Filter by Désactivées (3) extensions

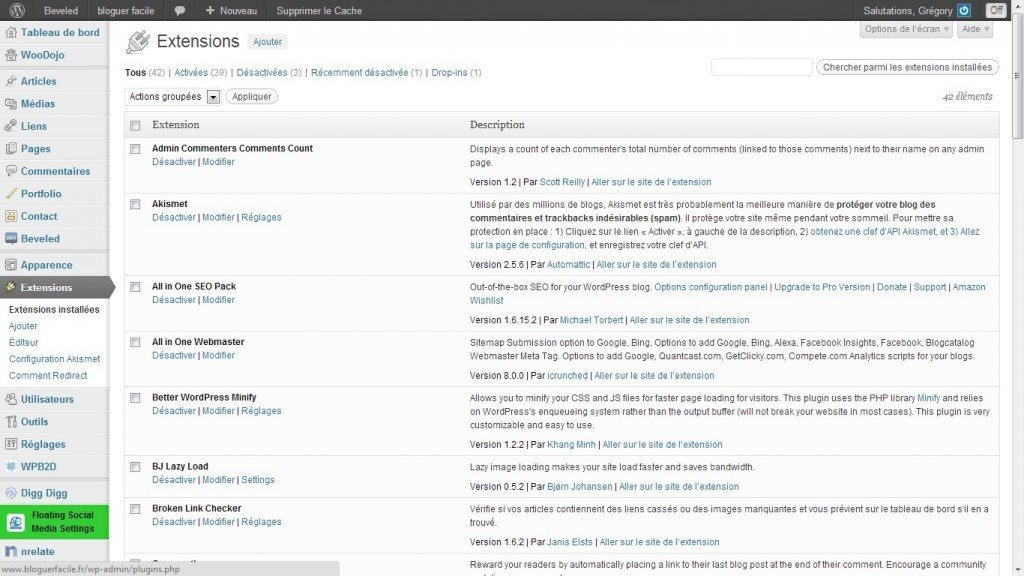pyautogui.click(x=269, y=72)
